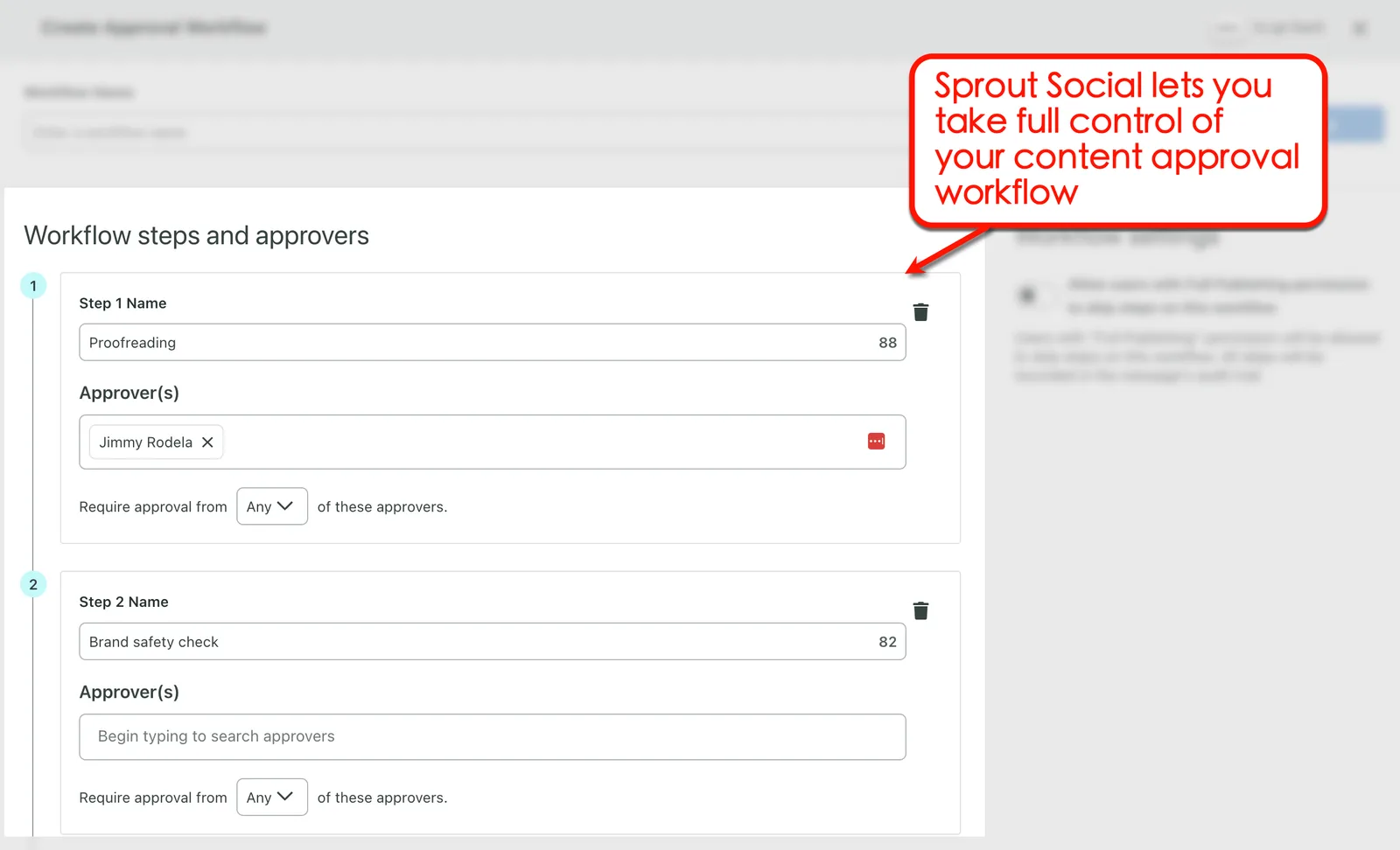1400x850 pixels.
Task: Delete Step 1 using its trash icon
Action: pos(920,311)
